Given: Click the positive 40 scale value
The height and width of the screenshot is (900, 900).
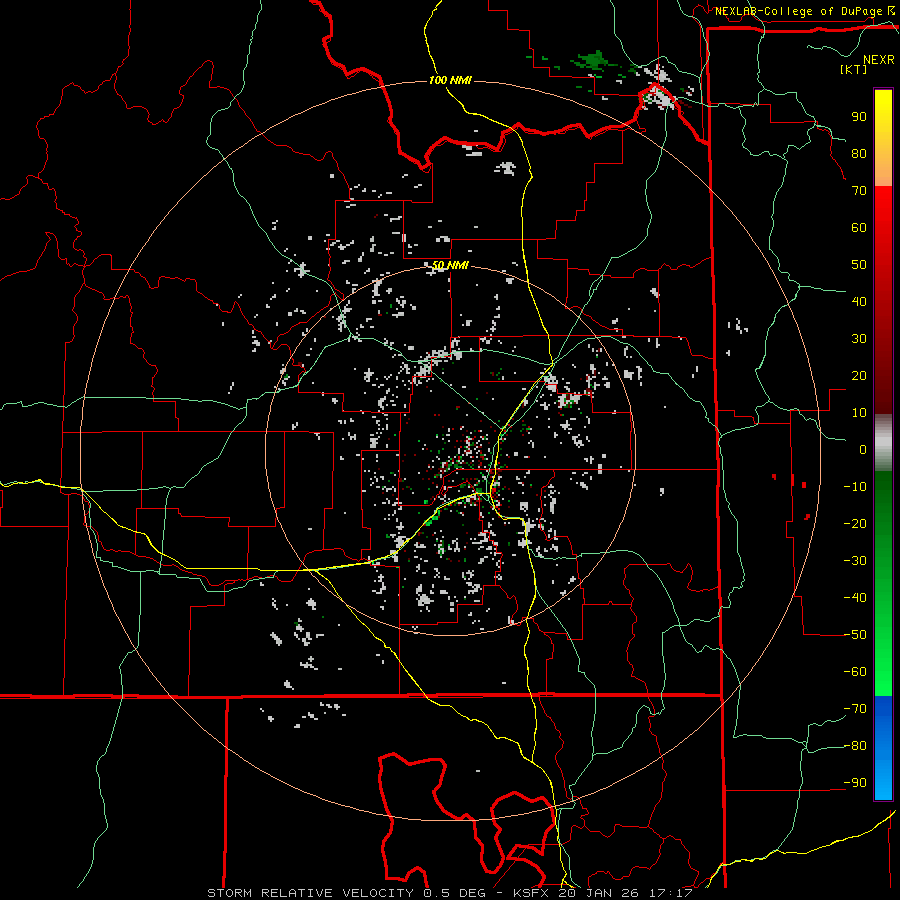Looking at the screenshot, I should pyautogui.click(x=859, y=301).
